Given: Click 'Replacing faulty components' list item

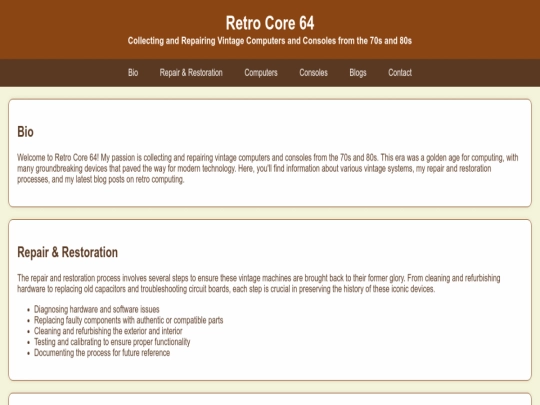Looking at the screenshot, I should tap(128, 320).
